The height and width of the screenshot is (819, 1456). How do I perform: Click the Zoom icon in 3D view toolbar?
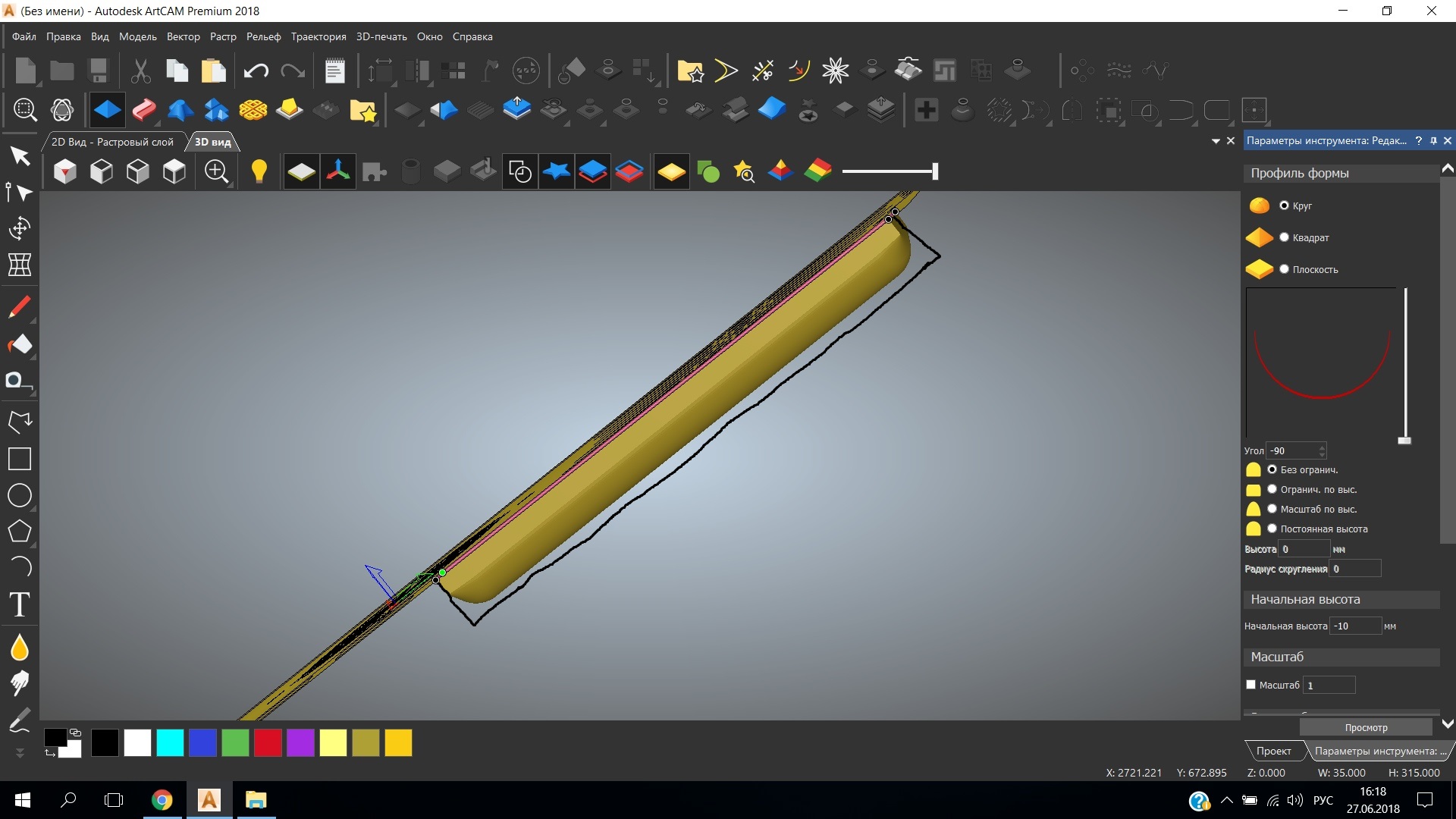click(x=217, y=171)
